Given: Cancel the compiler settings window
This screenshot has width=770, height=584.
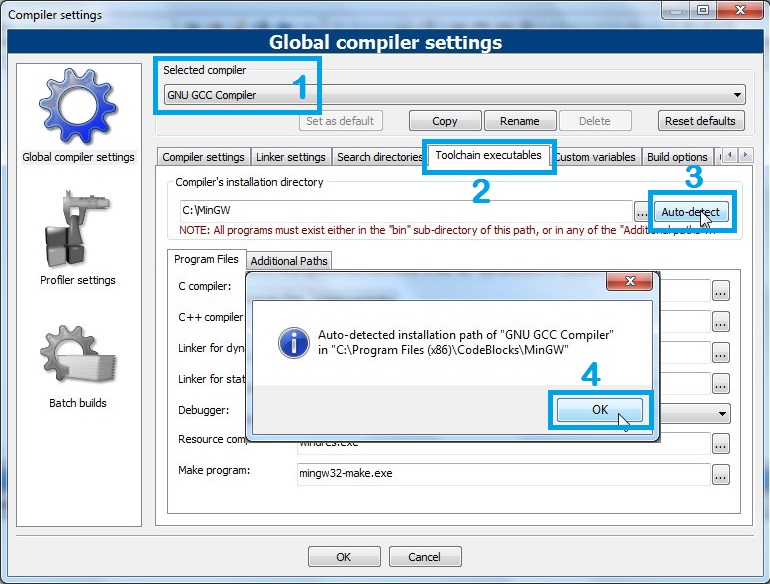Looking at the screenshot, I should [425, 557].
